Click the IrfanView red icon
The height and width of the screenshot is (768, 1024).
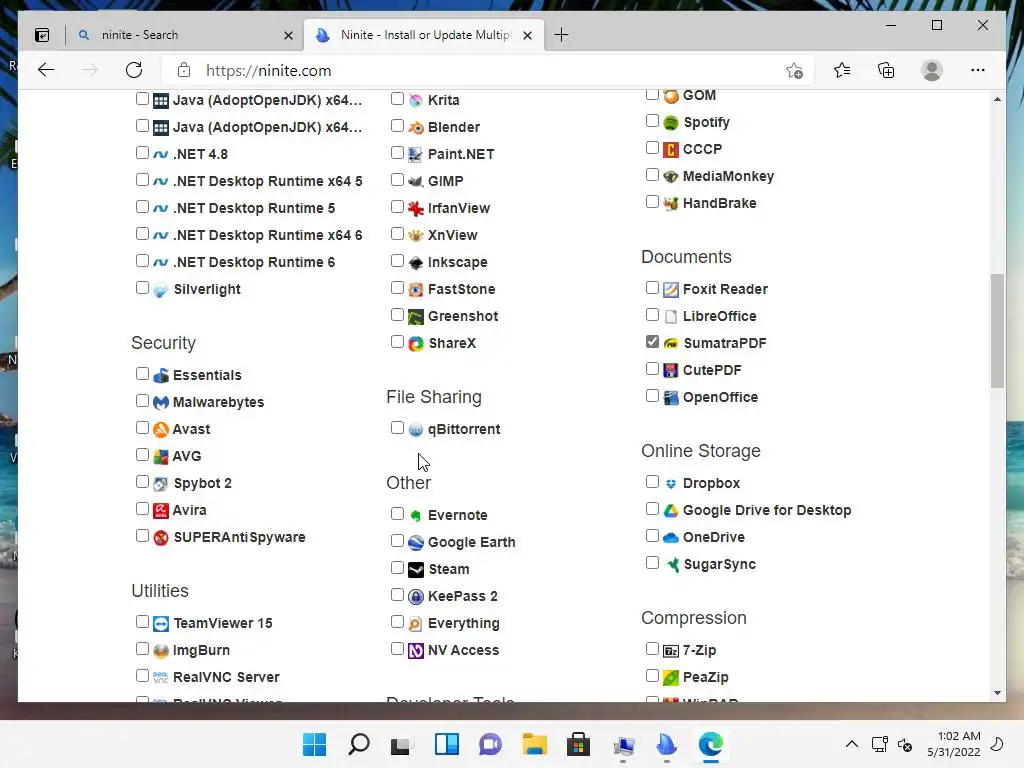416,208
